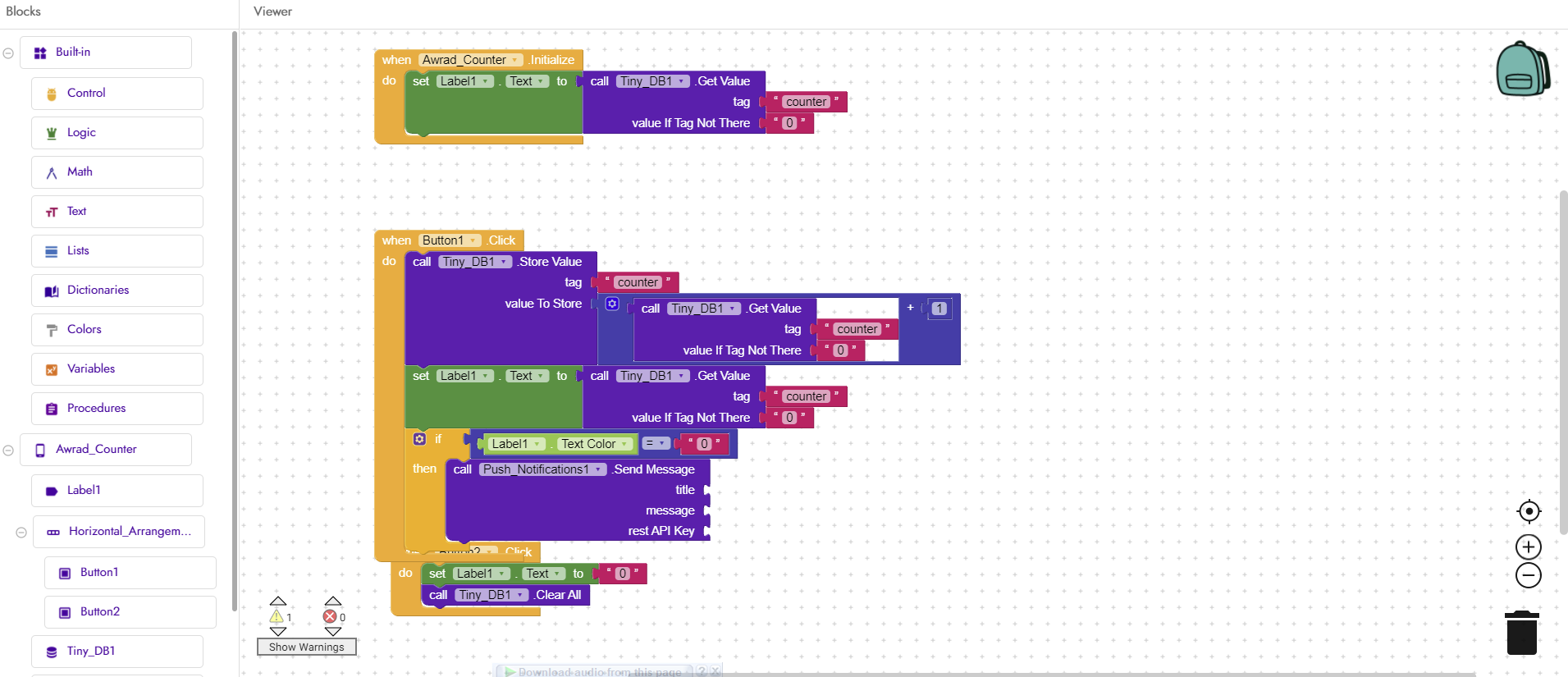1568x677 pixels.
Task: Click the Logic category icon
Action: [x=52, y=133]
